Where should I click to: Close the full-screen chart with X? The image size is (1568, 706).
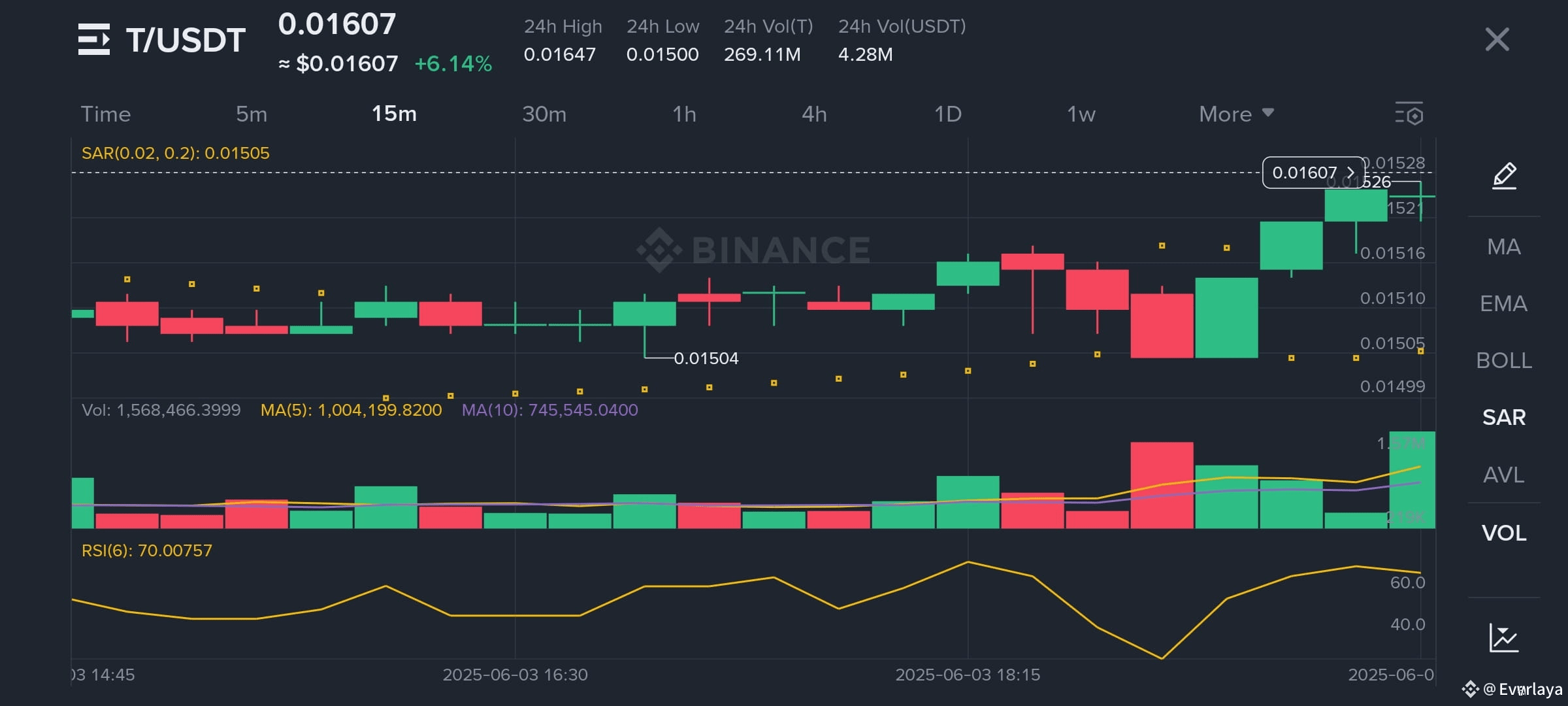(x=1497, y=39)
